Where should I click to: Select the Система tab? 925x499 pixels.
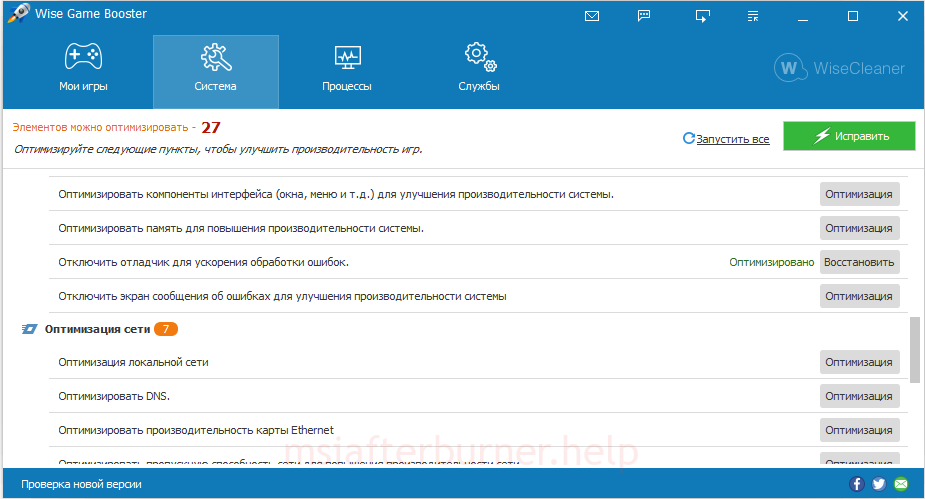215,70
